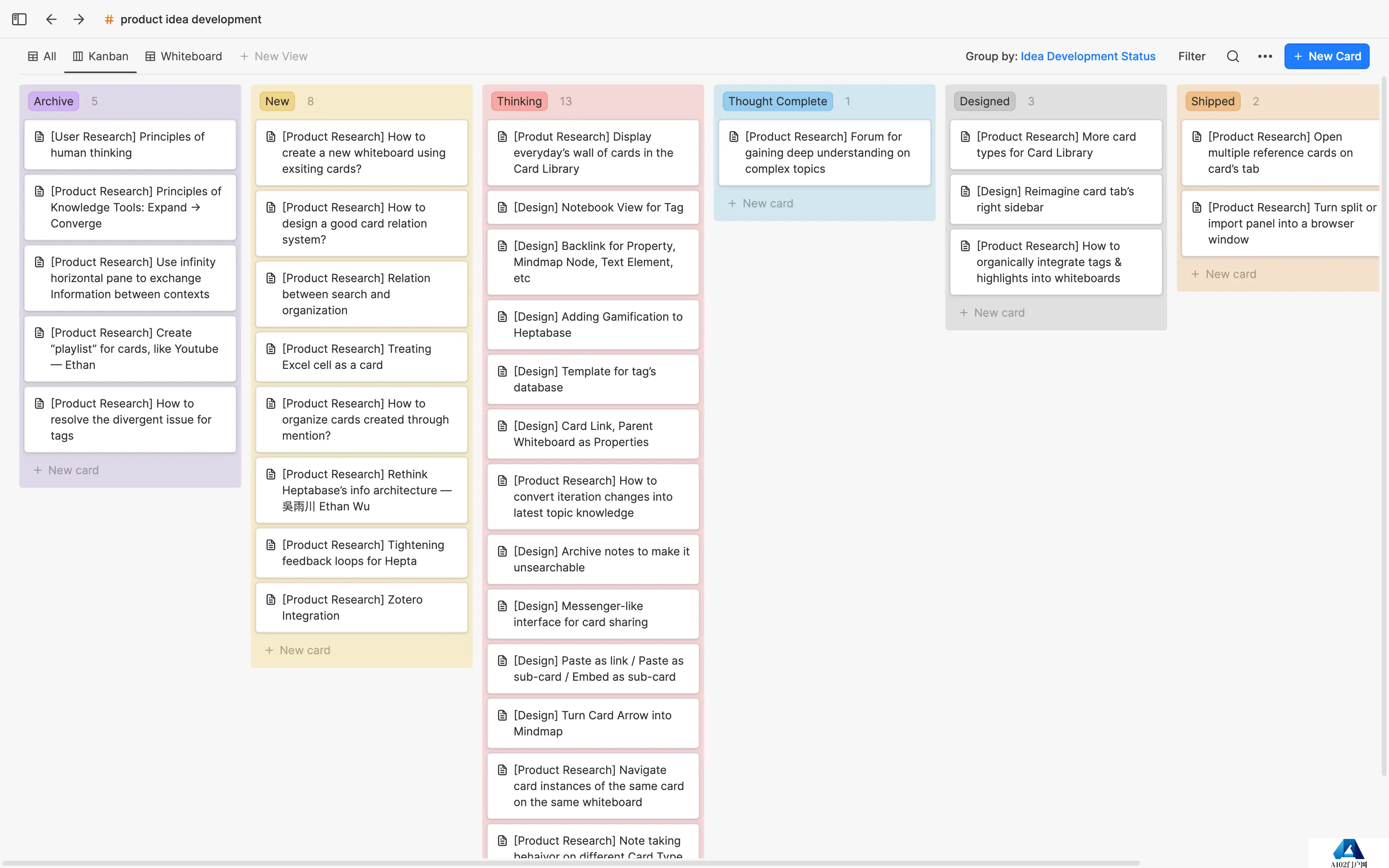
Task: Click the card icon of Notebook View for Tag
Action: [x=502, y=207]
